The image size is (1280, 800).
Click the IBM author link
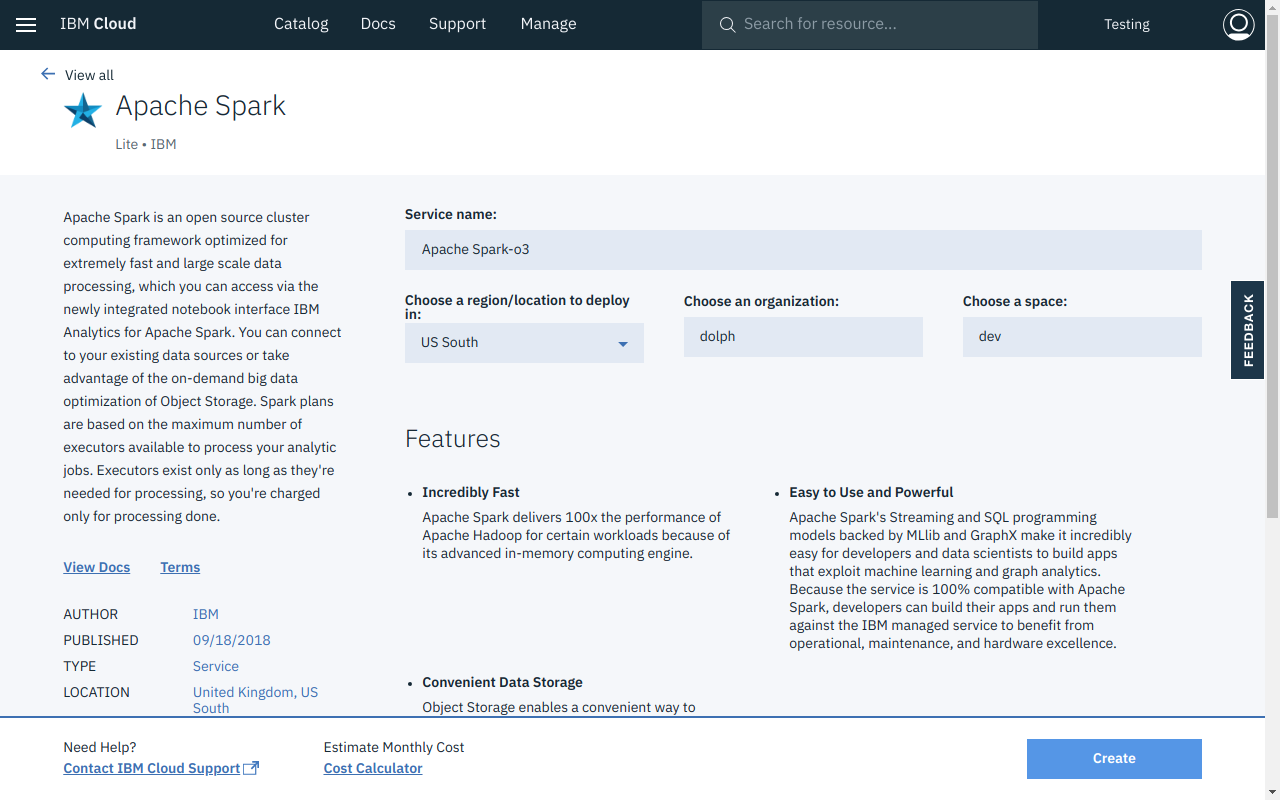(x=206, y=614)
